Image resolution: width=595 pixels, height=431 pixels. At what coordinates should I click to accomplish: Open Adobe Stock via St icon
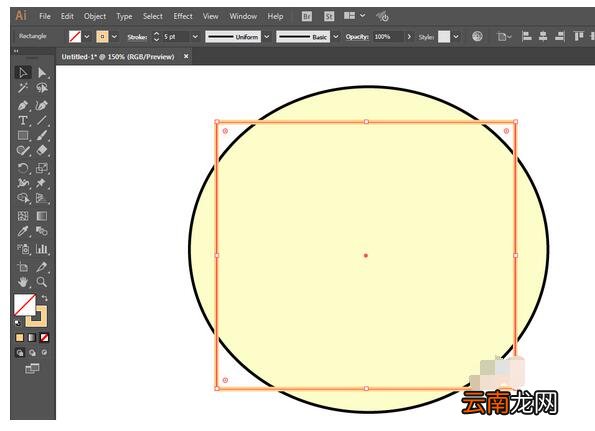(x=329, y=16)
